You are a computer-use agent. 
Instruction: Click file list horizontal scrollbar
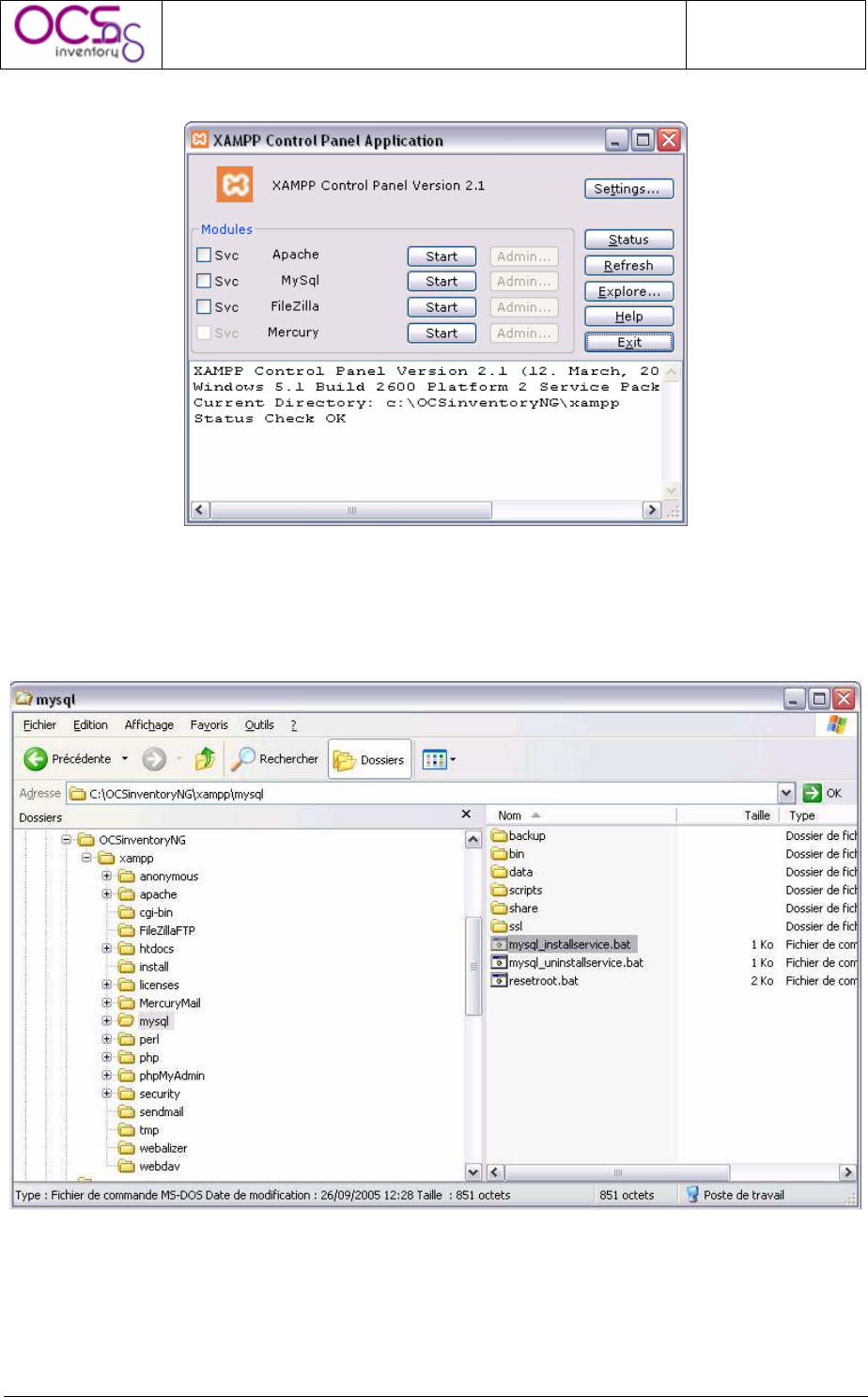(671, 1172)
